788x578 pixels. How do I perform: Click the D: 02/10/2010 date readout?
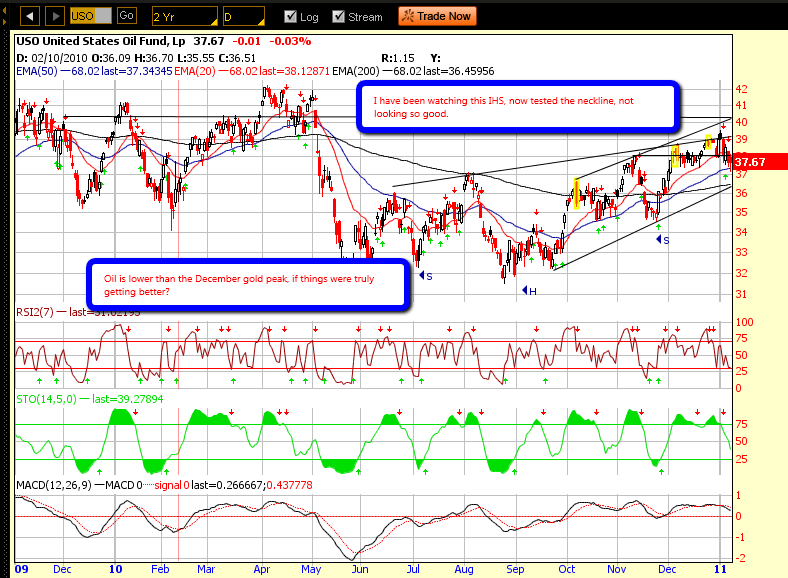(x=52, y=58)
